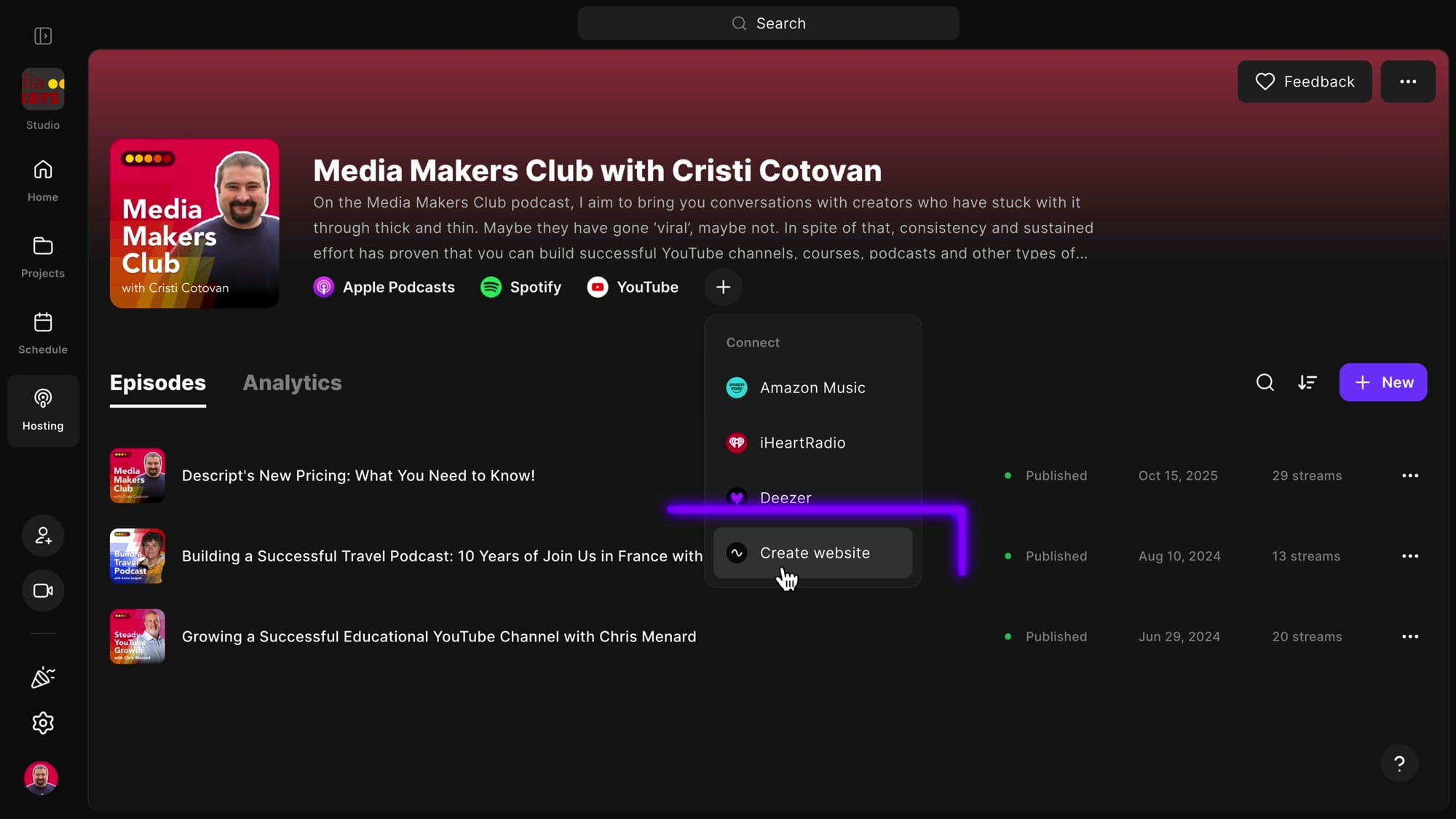
Task: Open the Hosting section in sidebar
Action: click(x=42, y=410)
